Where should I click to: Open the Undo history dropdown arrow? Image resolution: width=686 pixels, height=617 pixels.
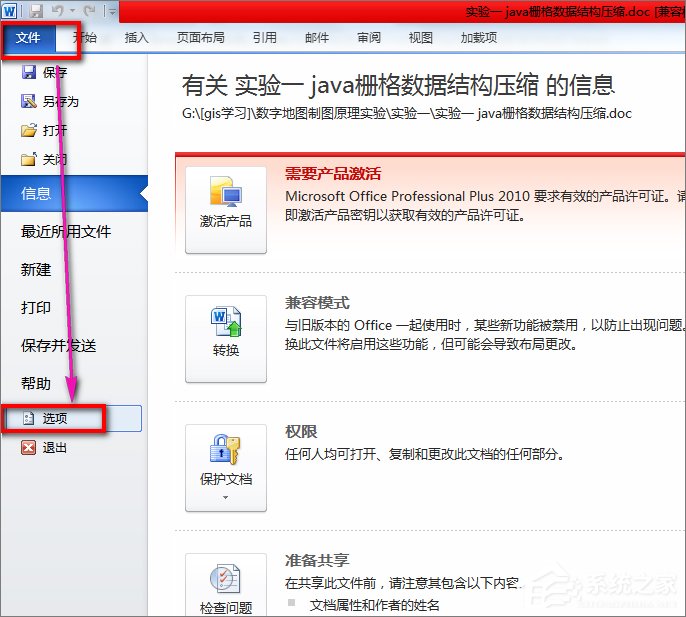(x=72, y=11)
